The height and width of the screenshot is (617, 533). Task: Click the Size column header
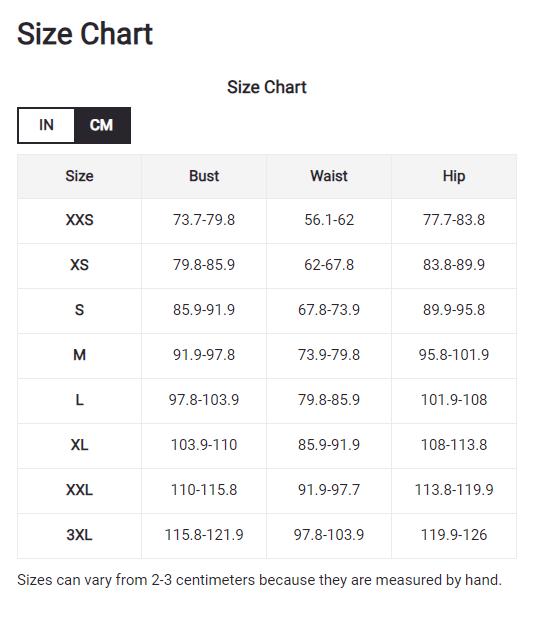[x=79, y=176]
